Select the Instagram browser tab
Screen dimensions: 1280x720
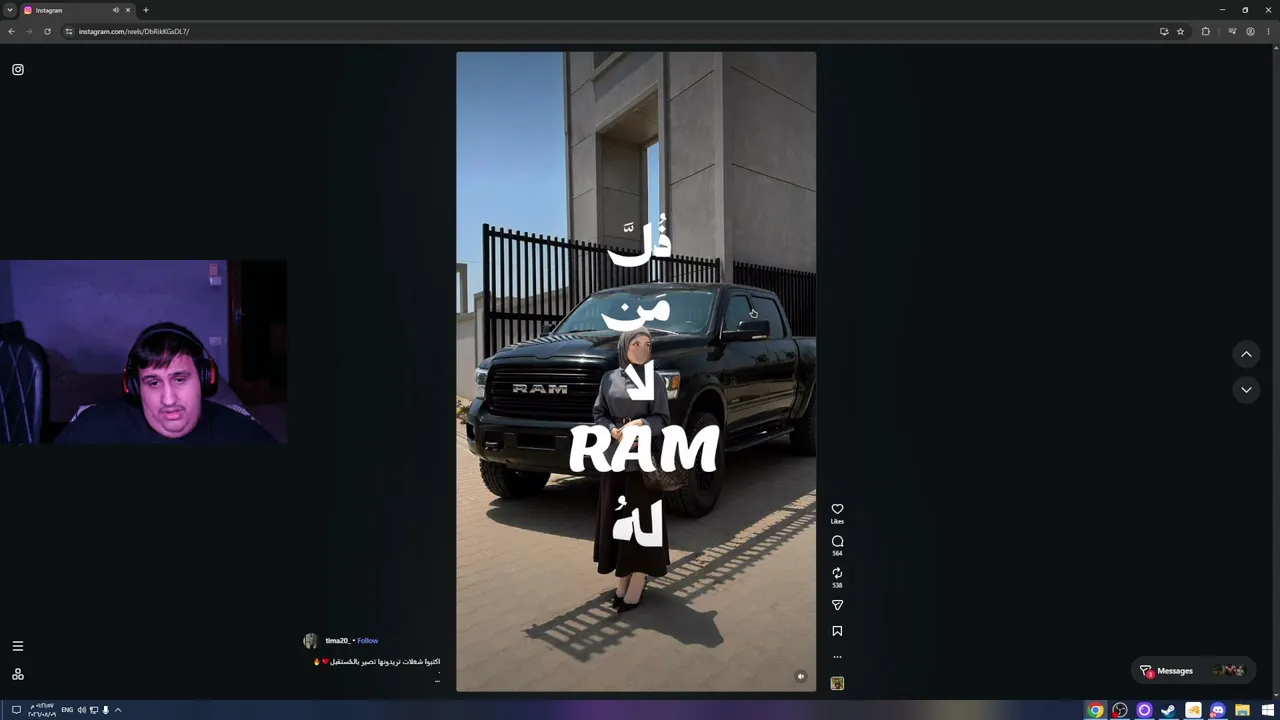coord(78,10)
